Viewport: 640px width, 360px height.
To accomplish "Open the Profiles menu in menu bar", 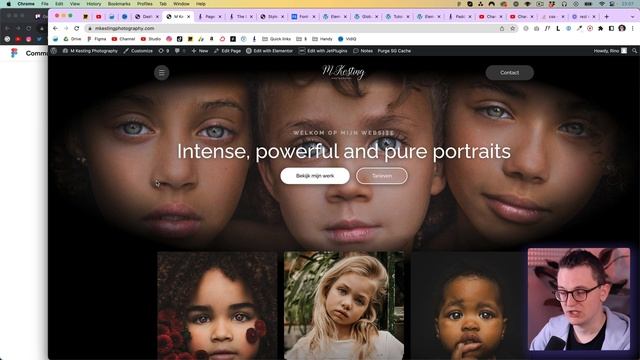I will (144, 4).
